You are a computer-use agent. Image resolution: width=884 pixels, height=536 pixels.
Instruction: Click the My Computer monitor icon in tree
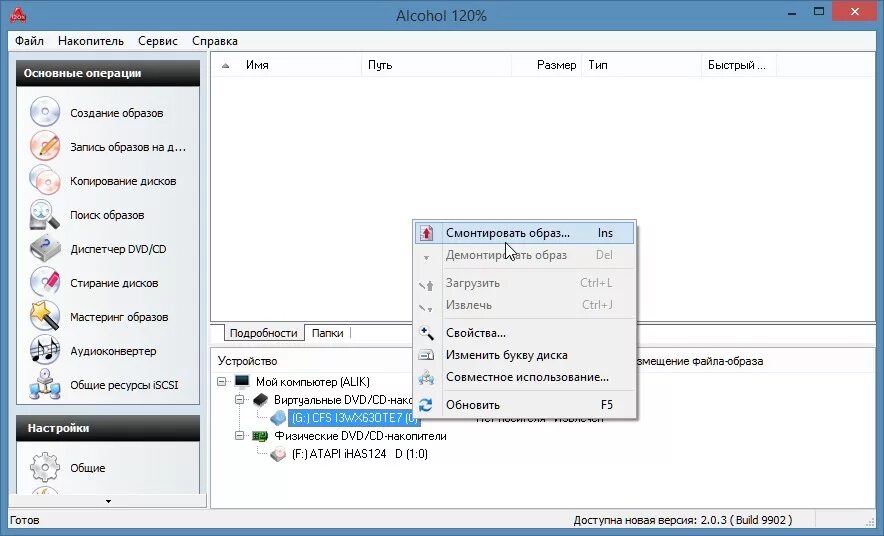pyautogui.click(x=242, y=382)
